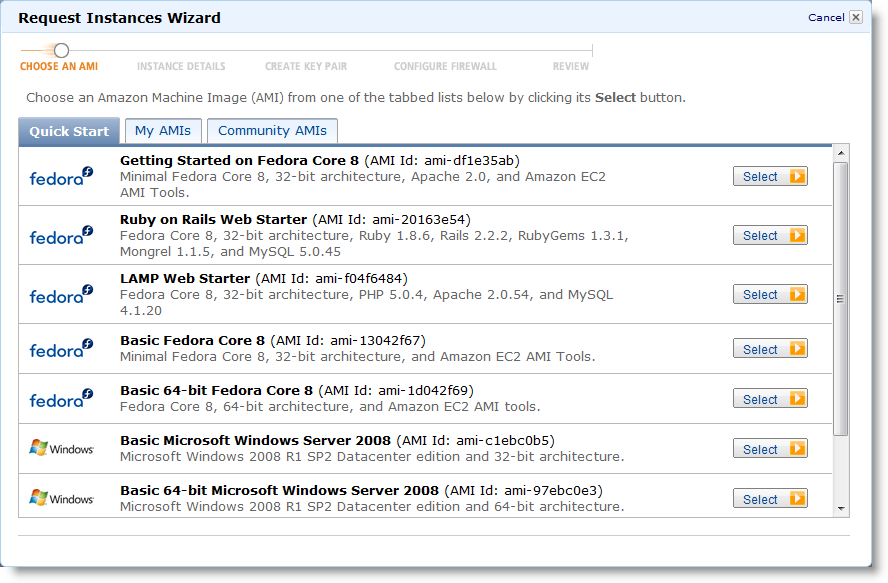Click the Basic Microsoft Windows Server 2008 title
888x583 pixels.
point(255,440)
